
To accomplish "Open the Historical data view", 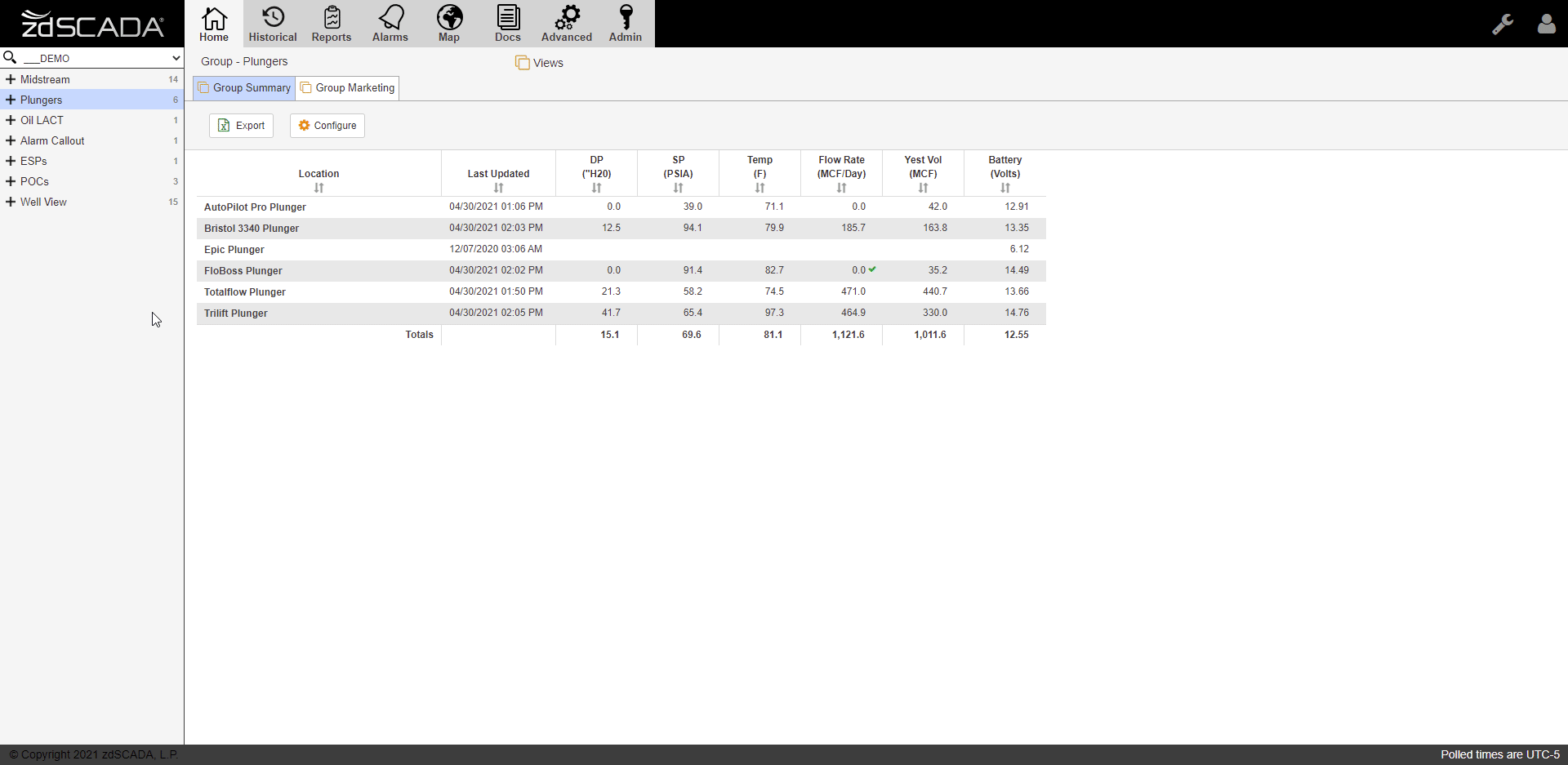I will (273, 23).
